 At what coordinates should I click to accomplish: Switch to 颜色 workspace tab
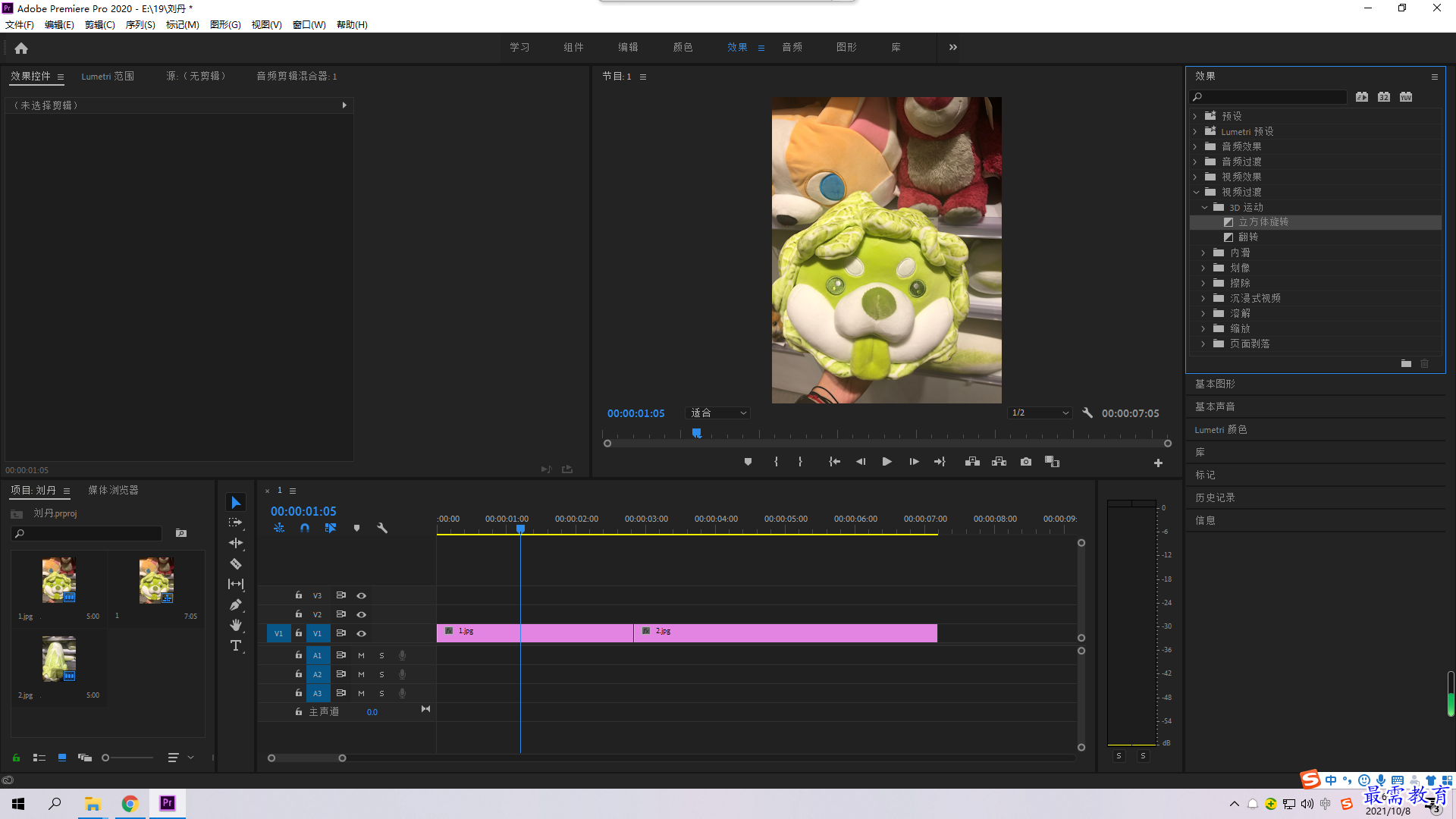tap(682, 47)
